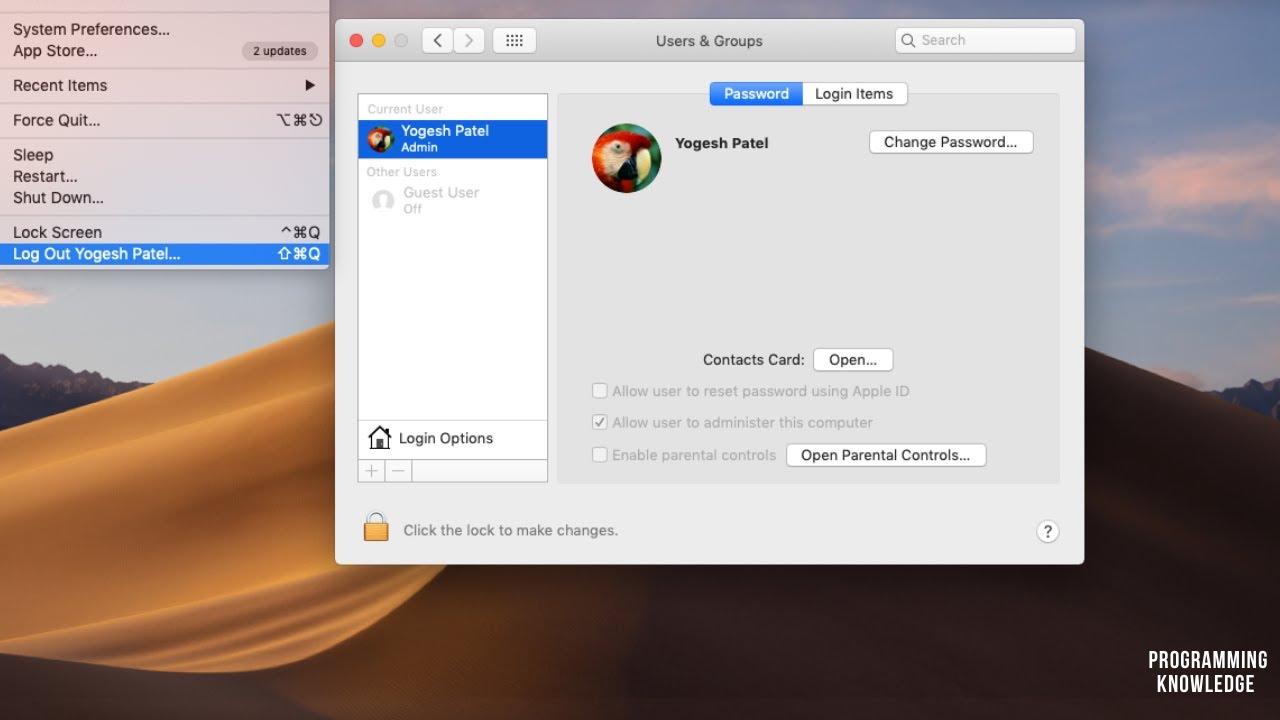
Task: Choose Shut Down from the Apple menu
Action: [164, 198]
